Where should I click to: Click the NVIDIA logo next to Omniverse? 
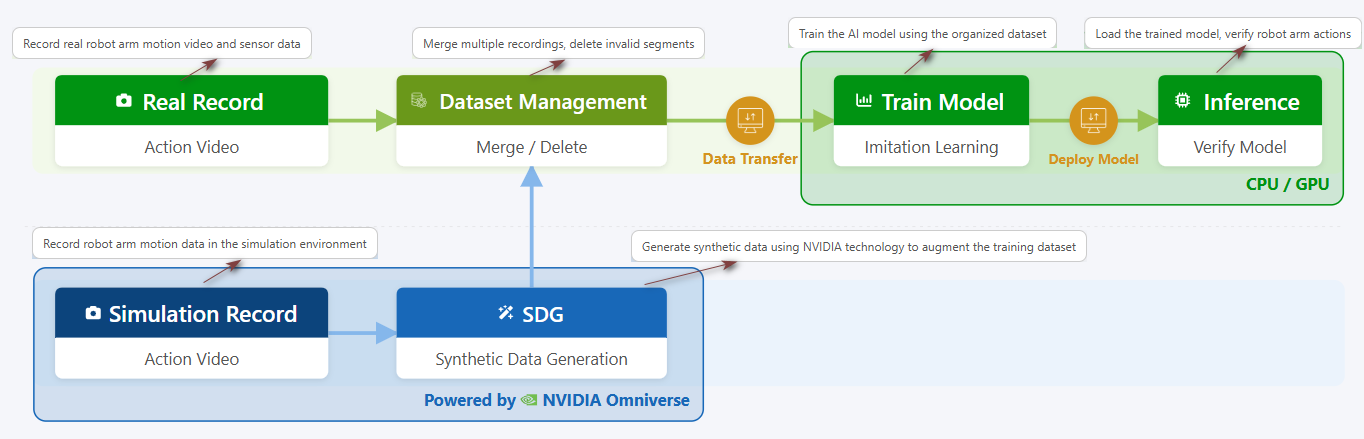pyautogui.click(x=529, y=400)
